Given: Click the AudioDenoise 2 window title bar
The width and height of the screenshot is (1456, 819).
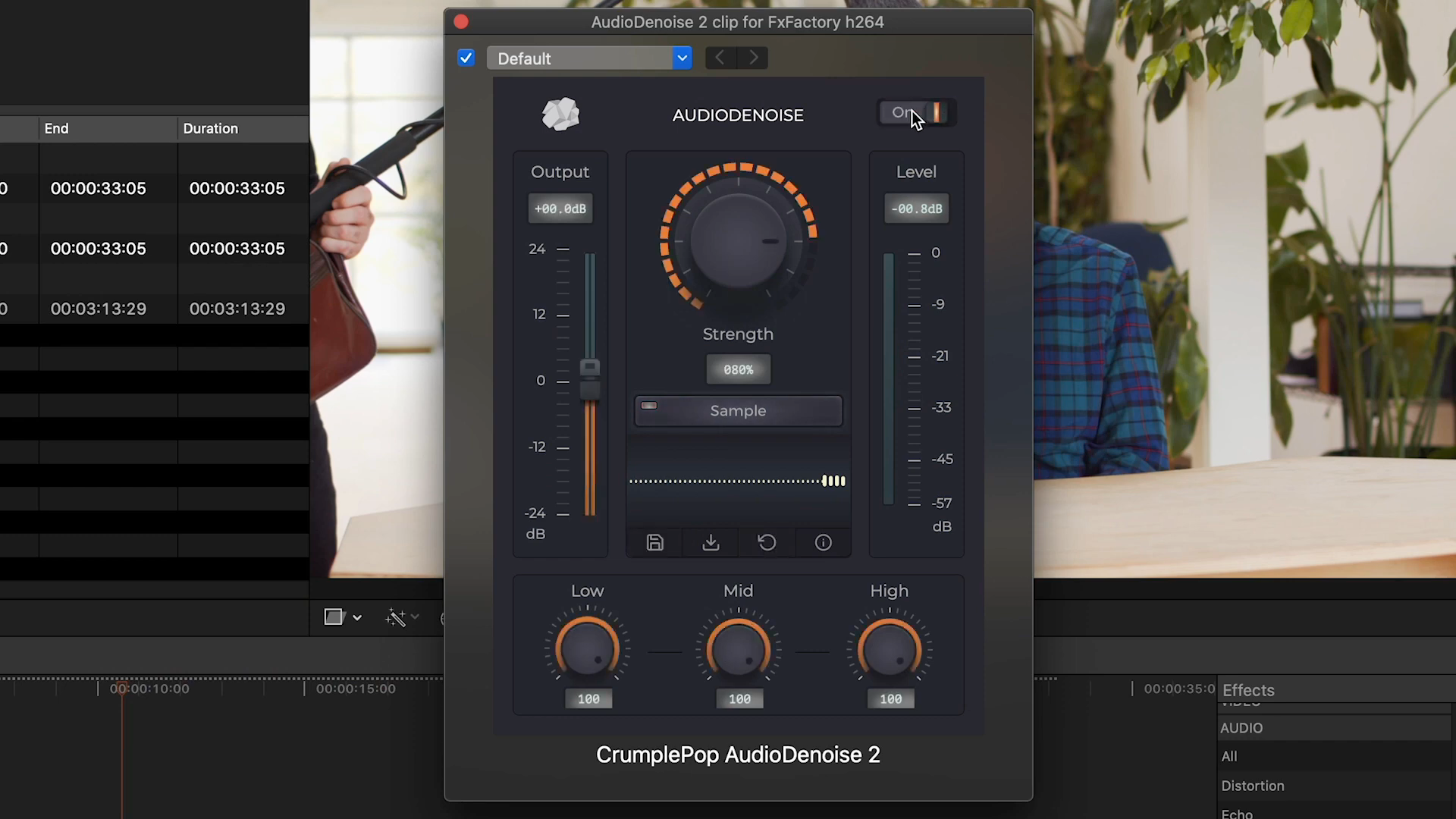Looking at the screenshot, I should (738, 22).
